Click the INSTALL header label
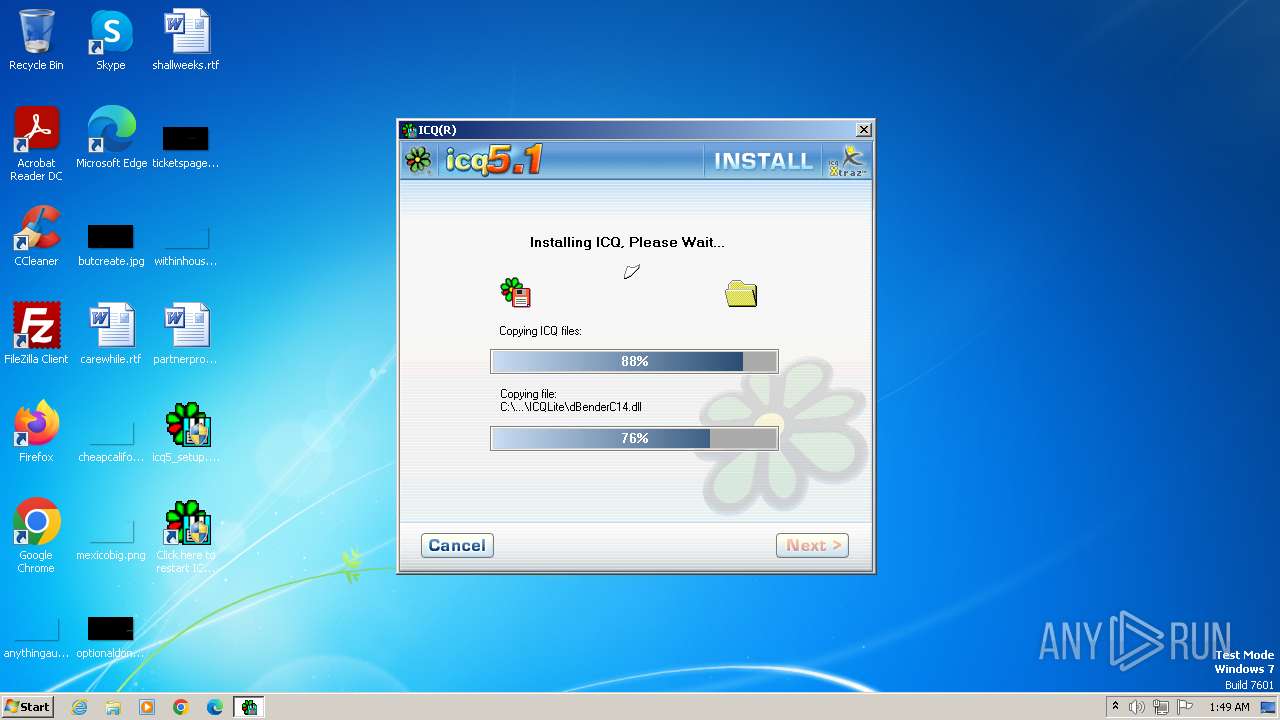 pos(763,161)
